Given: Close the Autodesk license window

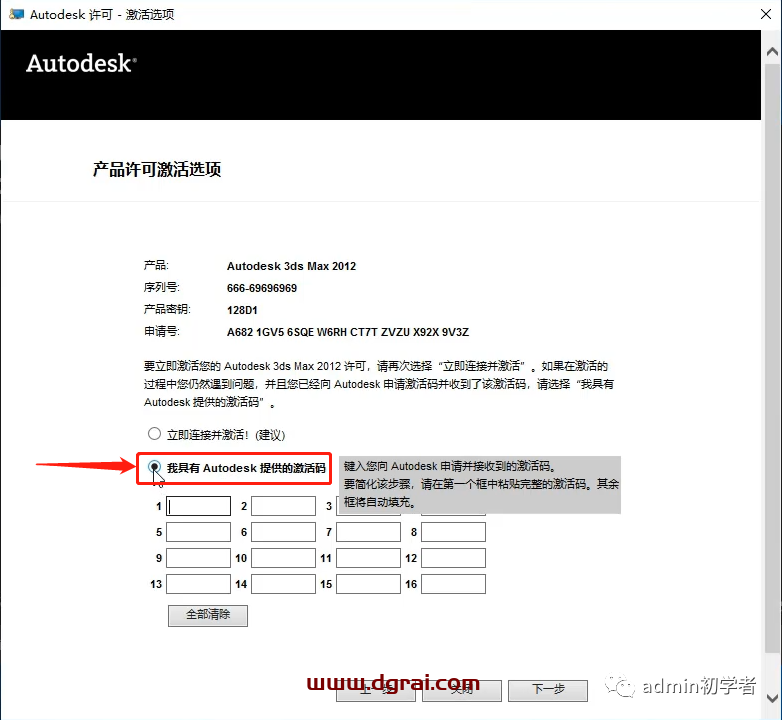Looking at the screenshot, I should [766, 14].
